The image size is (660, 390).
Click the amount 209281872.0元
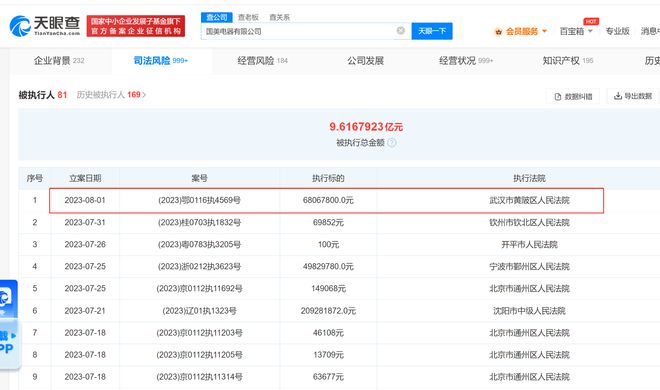[x=328, y=311]
